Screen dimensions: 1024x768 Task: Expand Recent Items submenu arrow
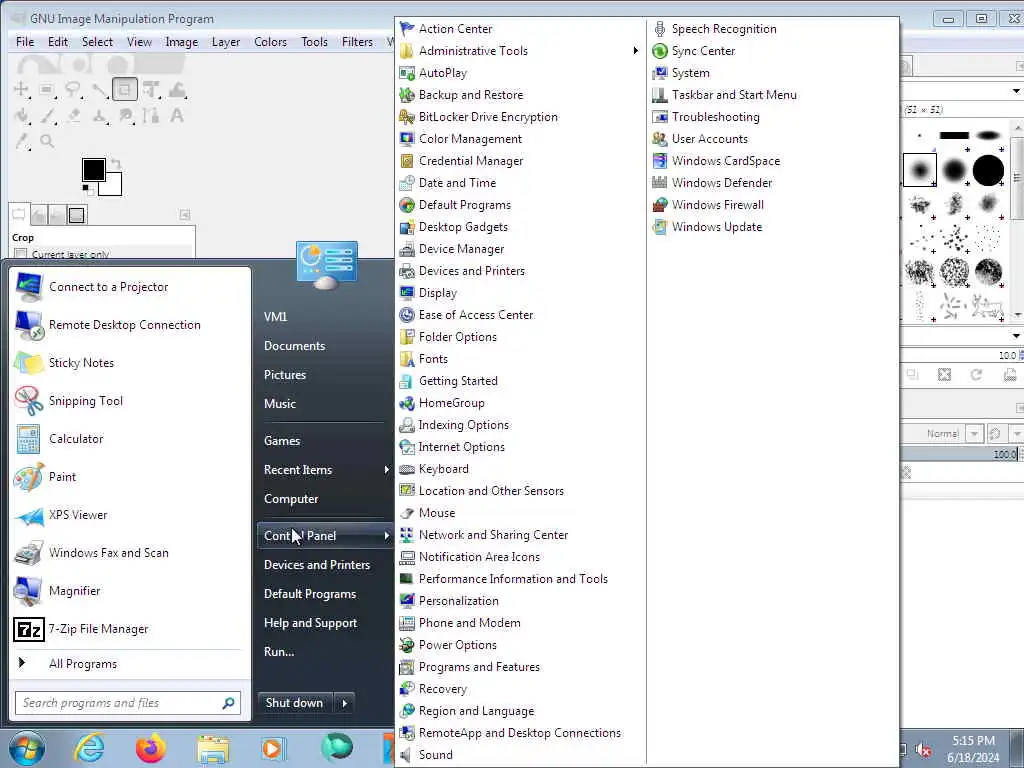(387, 470)
